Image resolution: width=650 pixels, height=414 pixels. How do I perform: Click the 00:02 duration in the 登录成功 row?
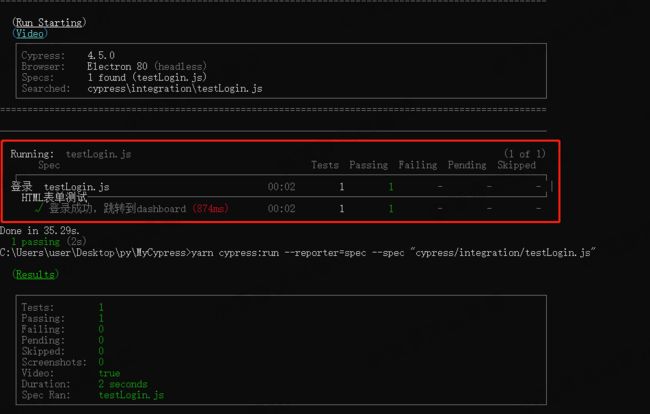point(281,208)
